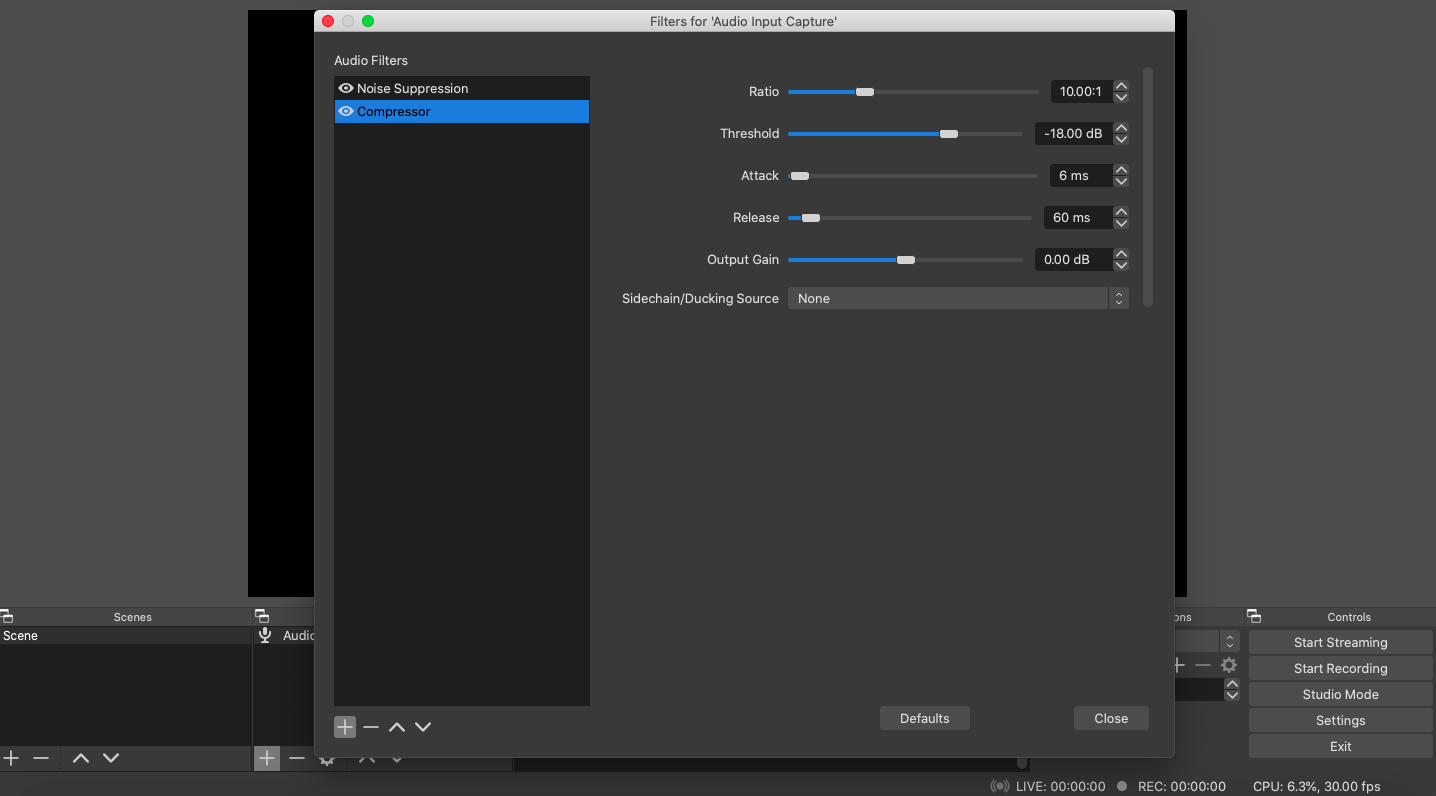Move selected filter down in list
The width and height of the screenshot is (1436, 796).
(x=423, y=727)
